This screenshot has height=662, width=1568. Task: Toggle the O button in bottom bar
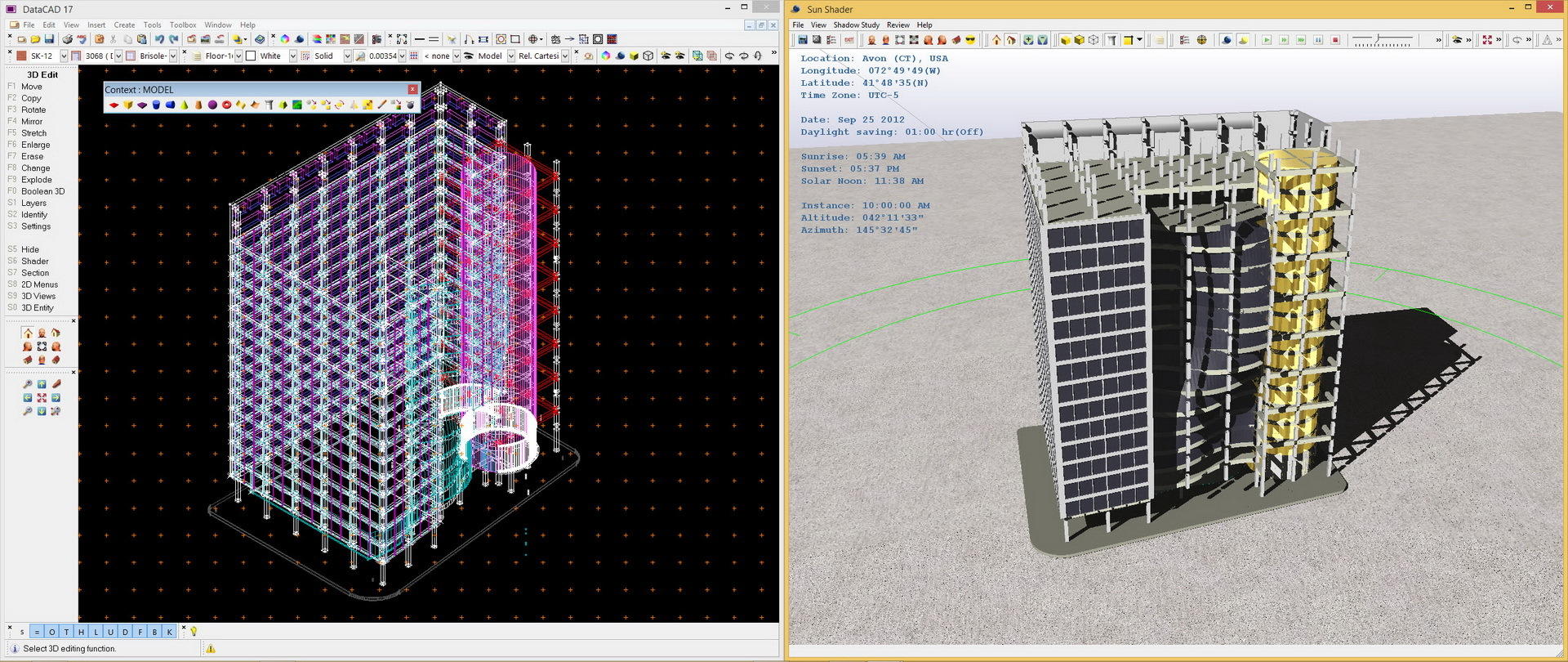51,632
